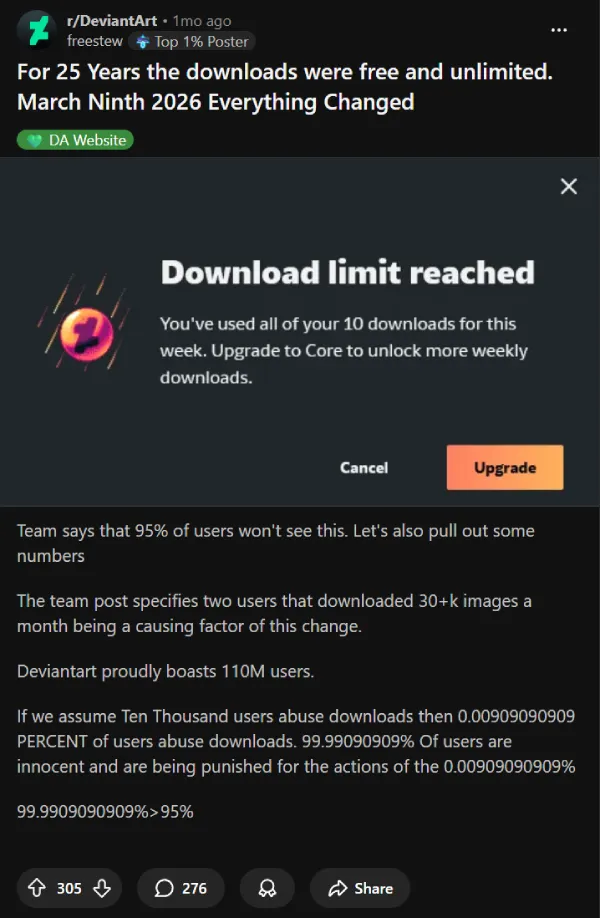Open the post title about free downloads

coord(284,87)
